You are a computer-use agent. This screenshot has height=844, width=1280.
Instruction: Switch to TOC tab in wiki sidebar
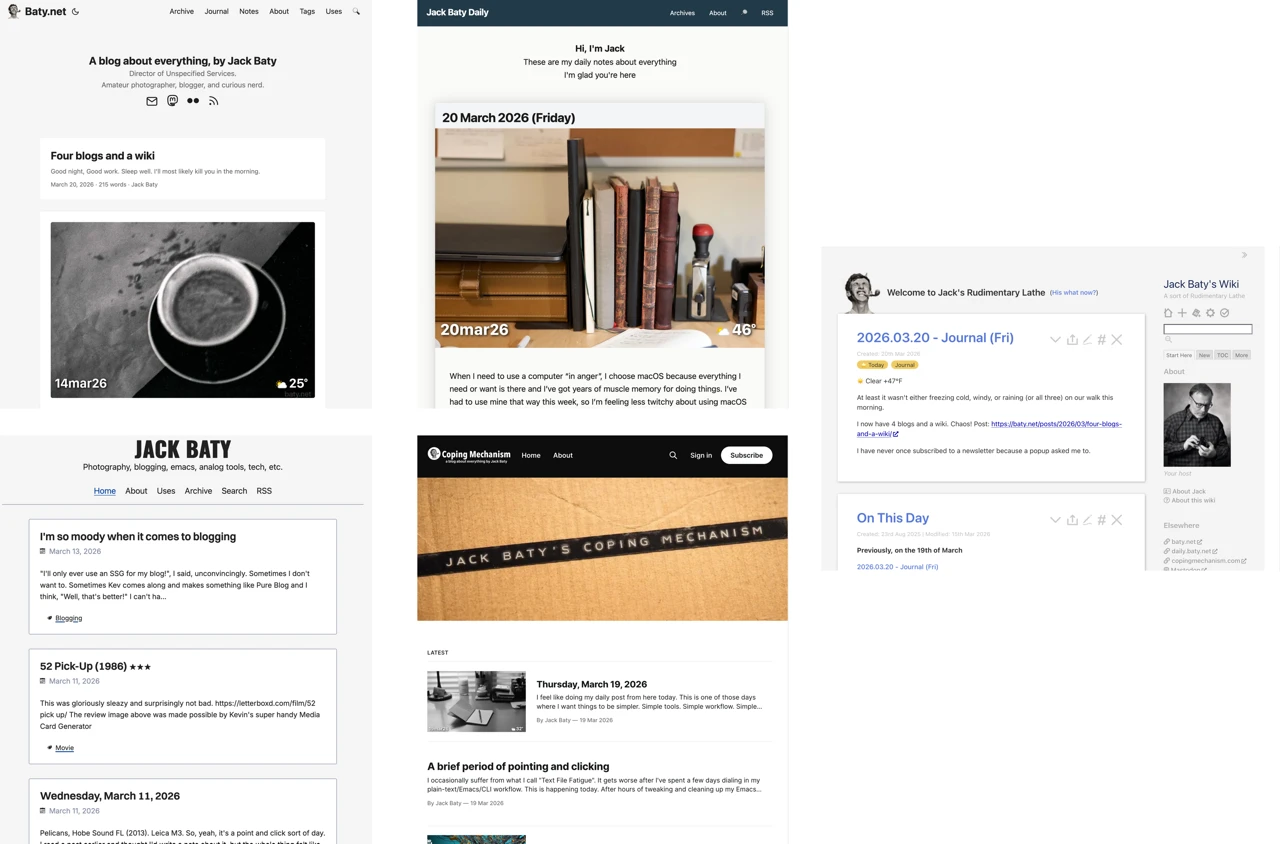tap(1222, 355)
